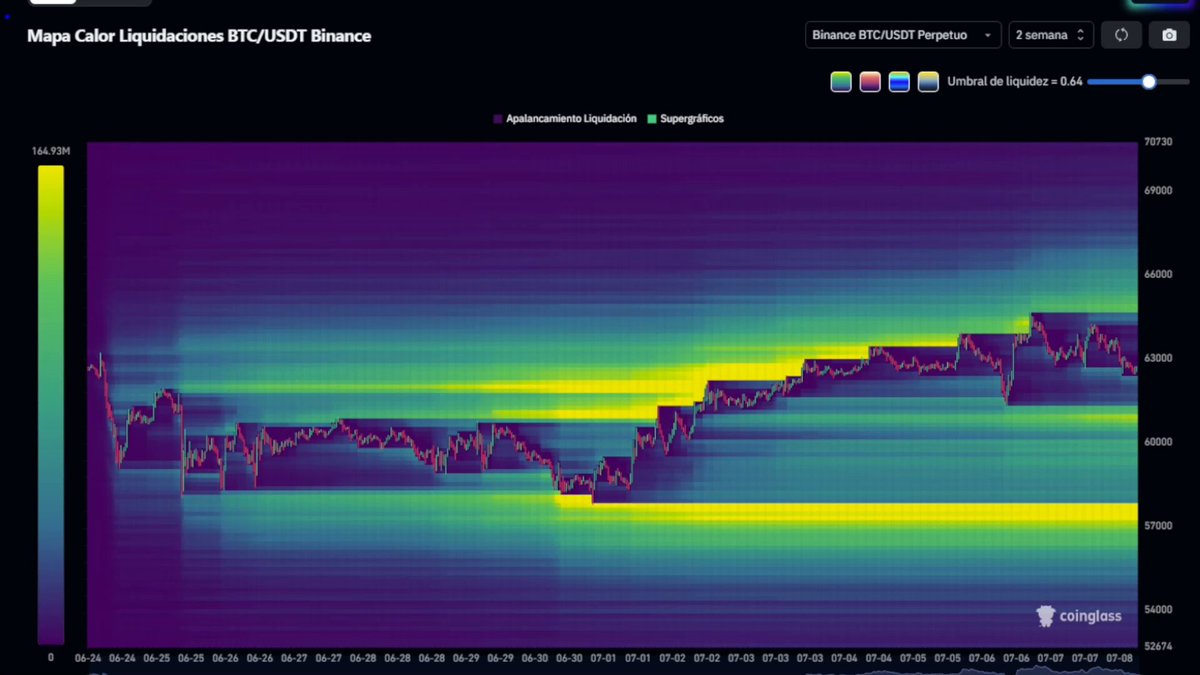Viewport: 1200px width, 675px height.
Task: Click the 52674 price axis label
Action: click(1158, 646)
